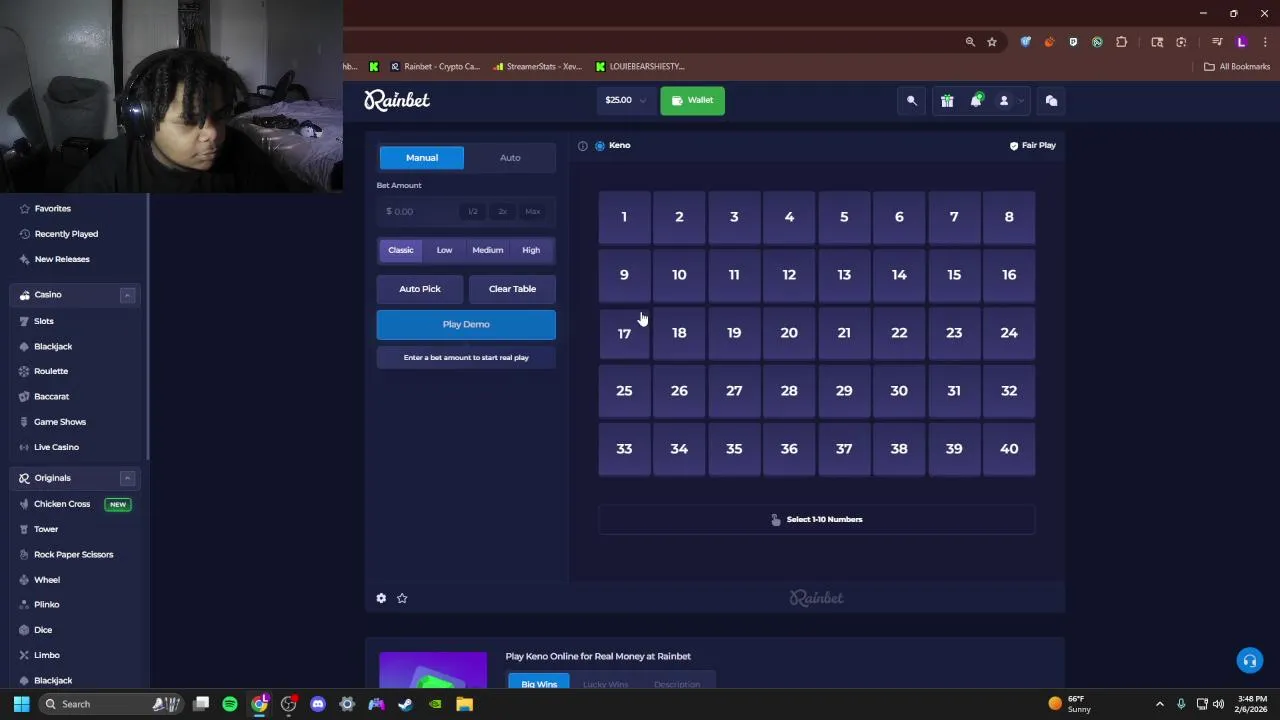Select Keno number 40

1009,449
